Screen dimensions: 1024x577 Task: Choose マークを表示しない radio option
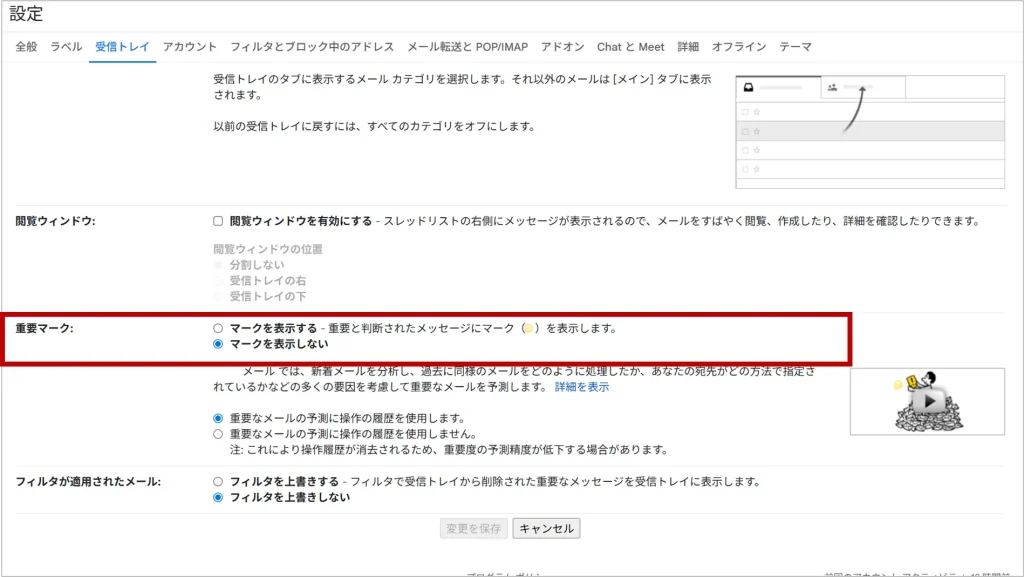[x=218, y=344]
